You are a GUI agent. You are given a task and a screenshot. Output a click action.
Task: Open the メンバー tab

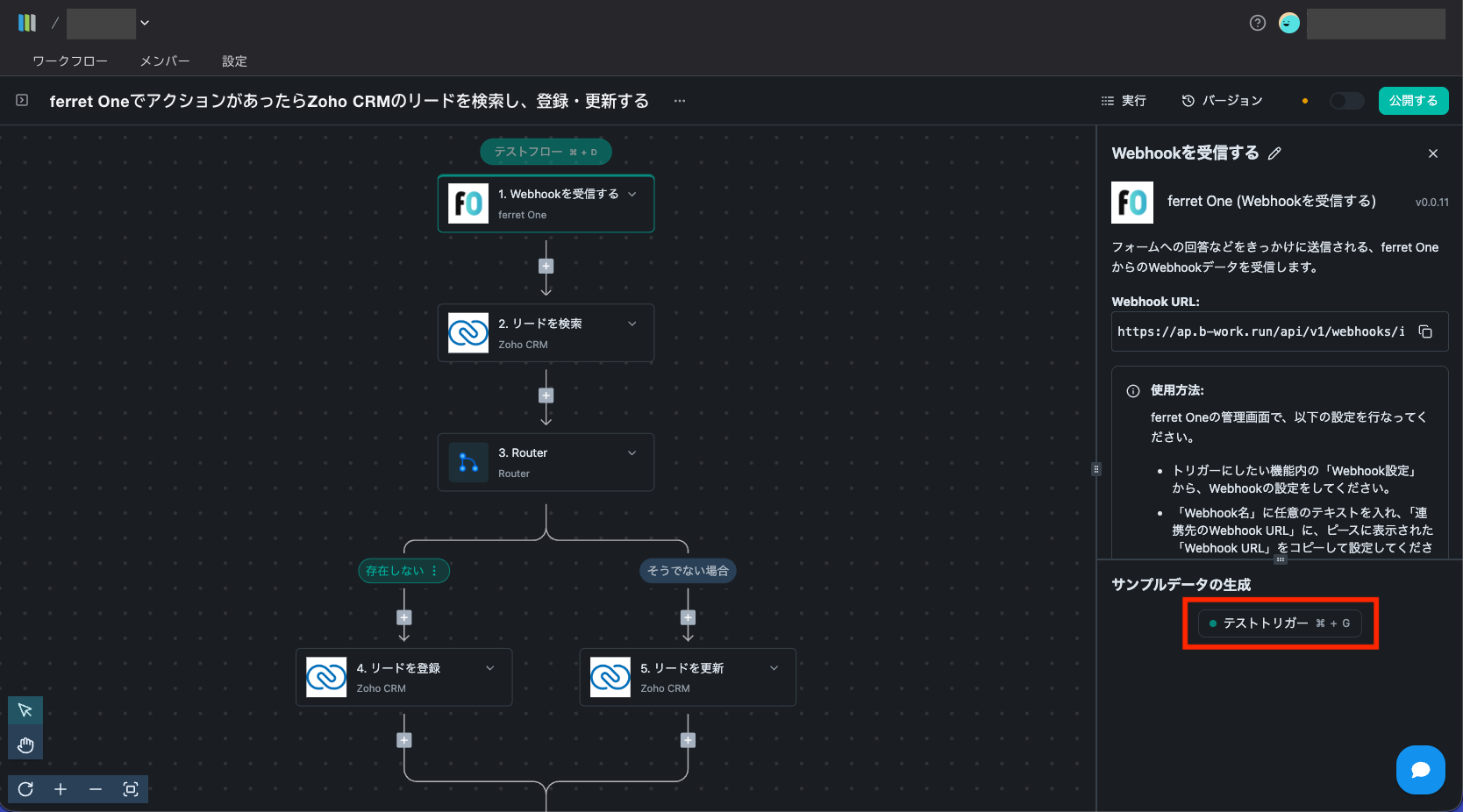(165, 61)
